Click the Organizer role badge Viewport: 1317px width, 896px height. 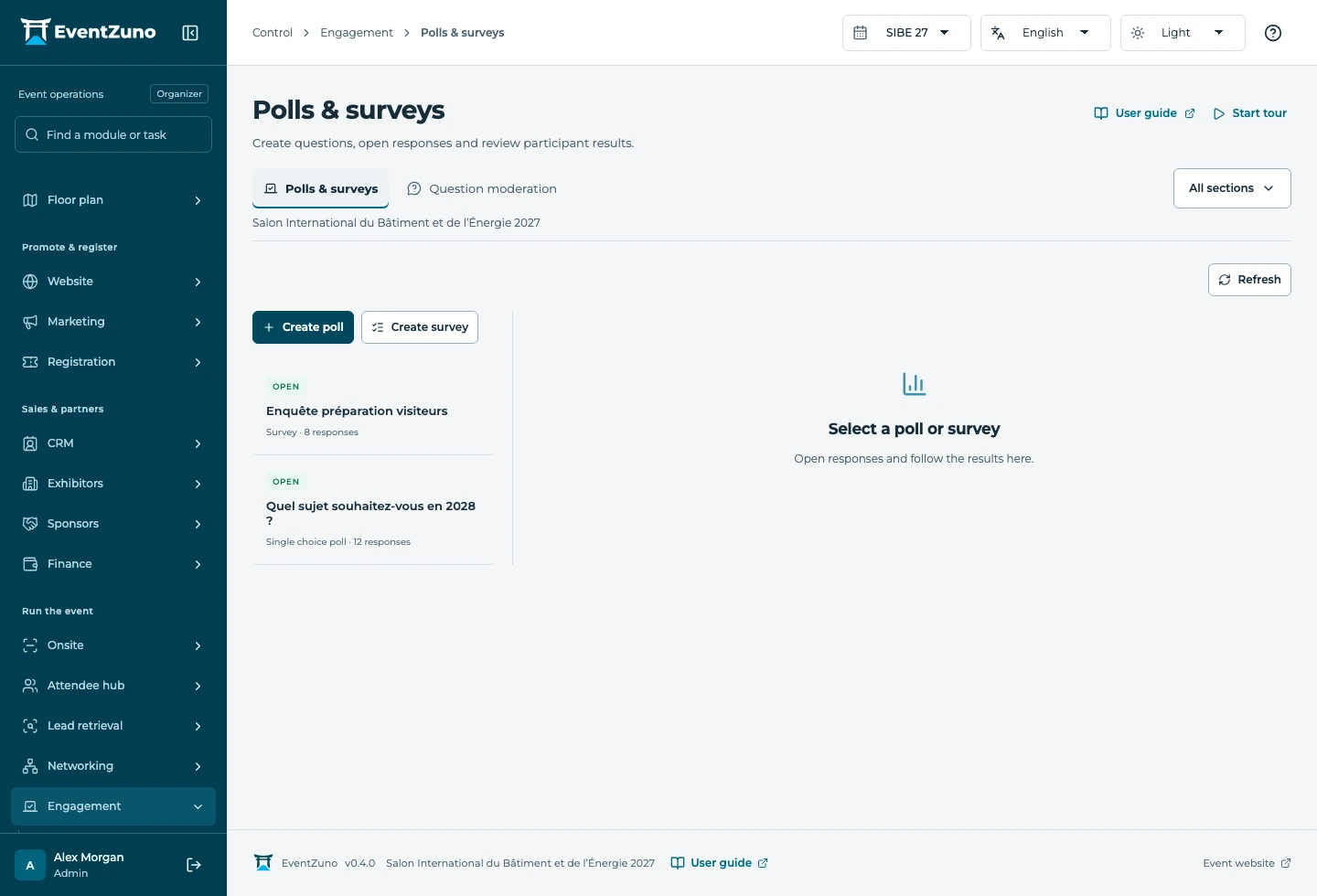[179, 94]
